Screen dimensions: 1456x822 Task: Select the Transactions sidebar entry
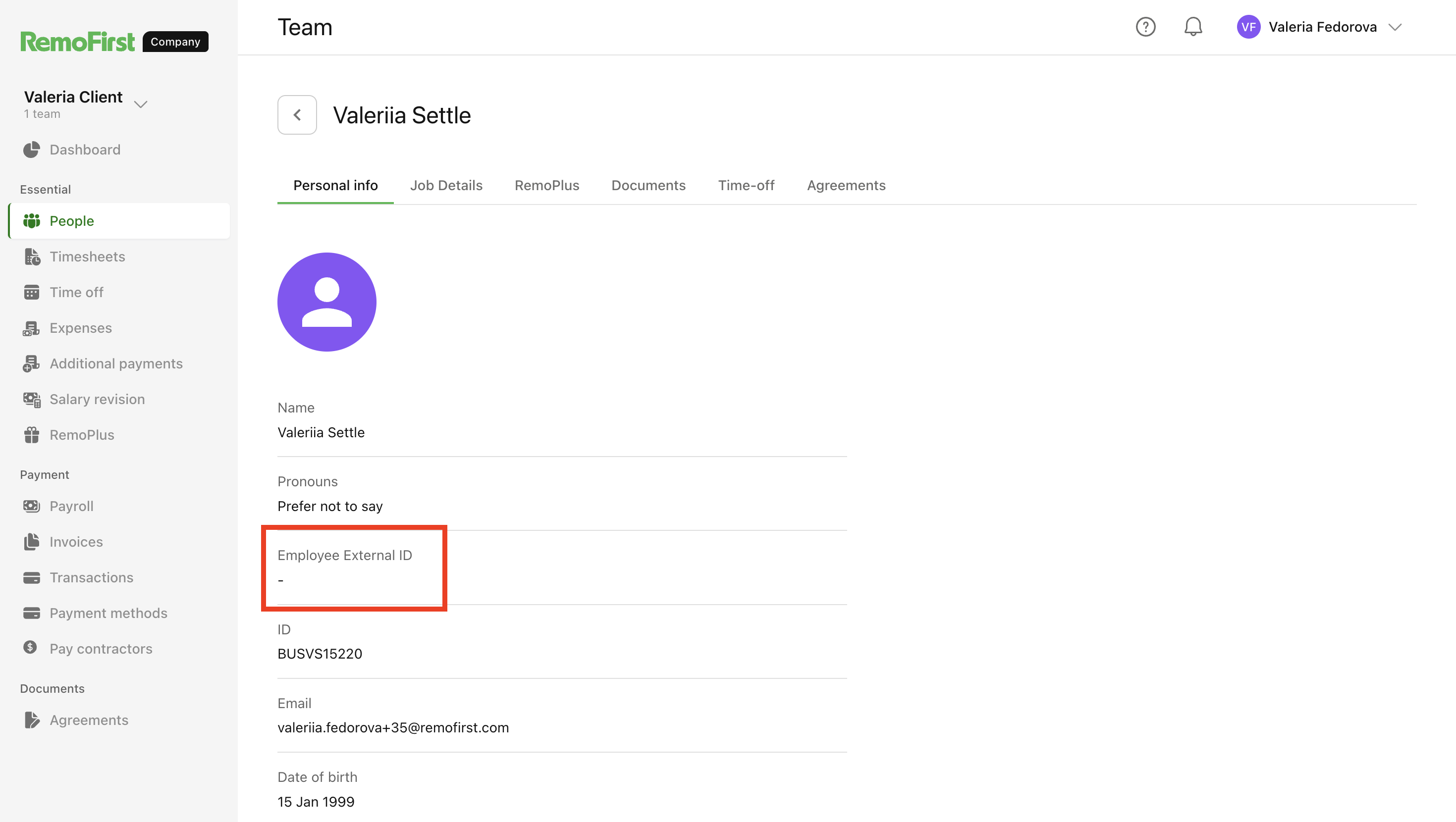(91, 577)
